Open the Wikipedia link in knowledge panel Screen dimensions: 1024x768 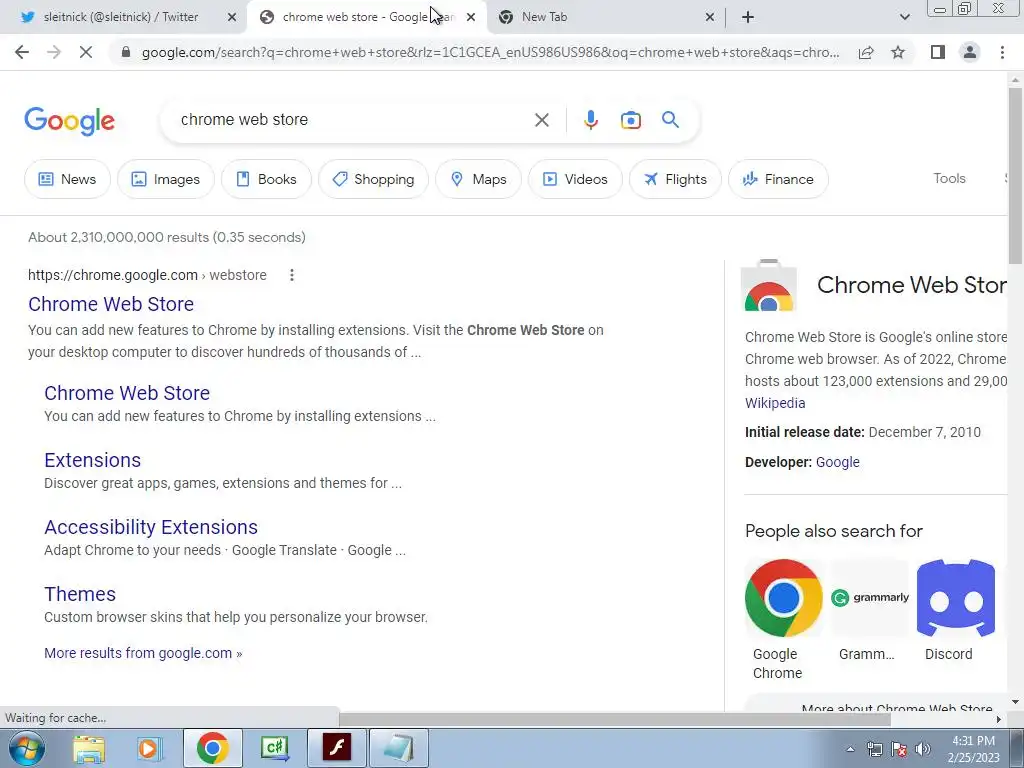pyautogui.click(x=775, y=403)
